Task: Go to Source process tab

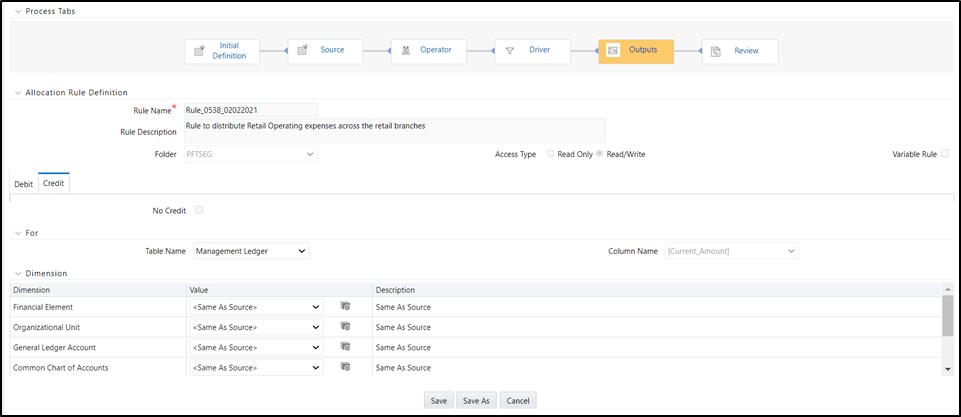Action: click(325, 51)
